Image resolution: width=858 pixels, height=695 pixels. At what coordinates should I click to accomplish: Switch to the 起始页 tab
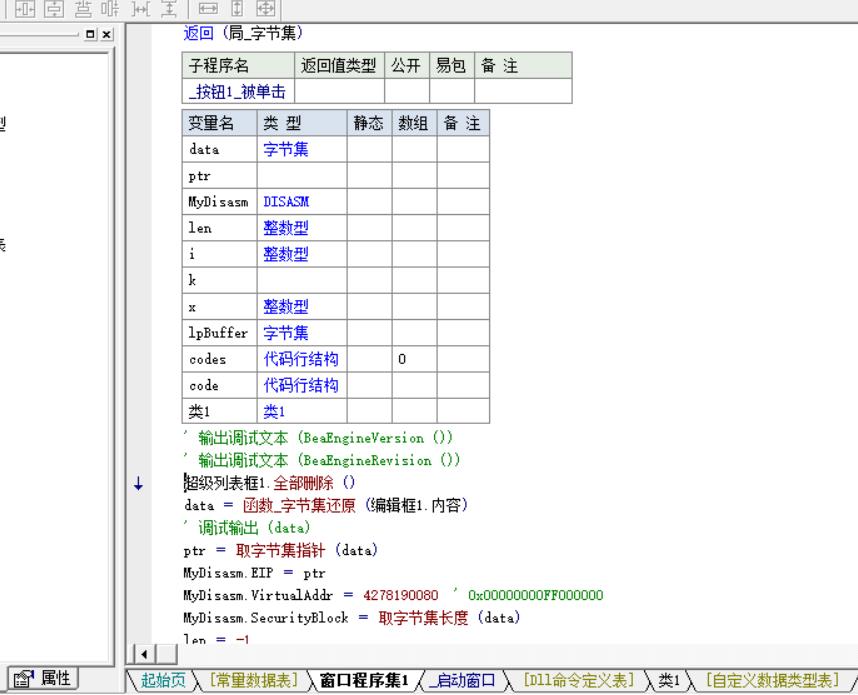[163, 680]
